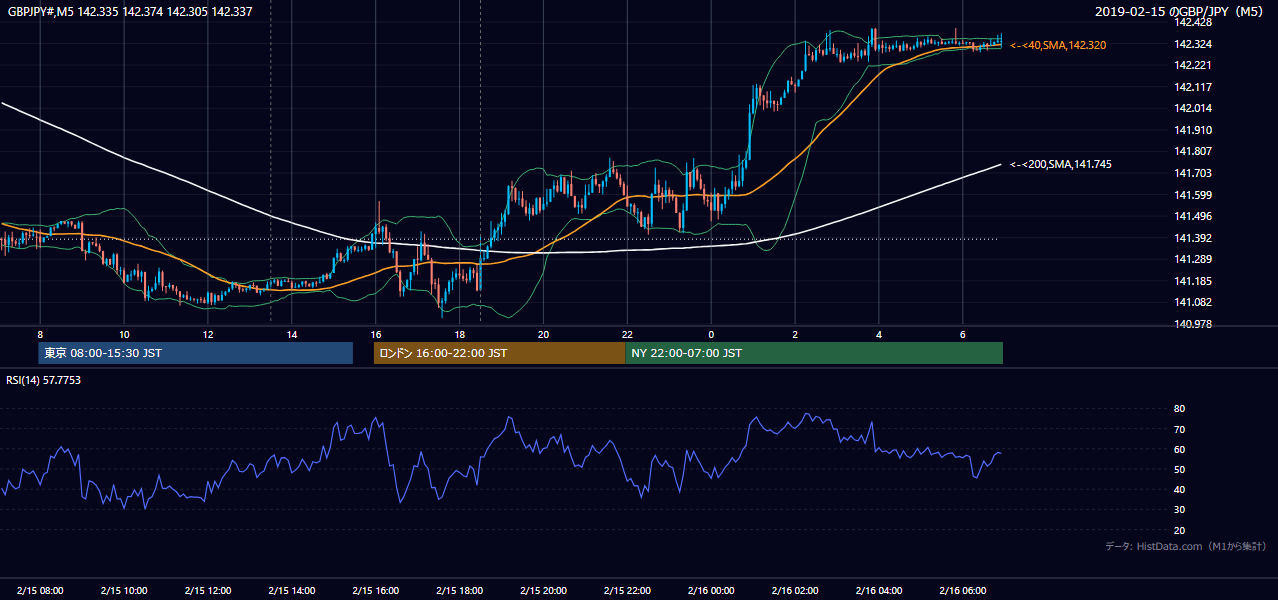Viewport: 1278px width, 600px height.
Task: Click price axis value 141.185
Action: click(x=1194, y=281)
